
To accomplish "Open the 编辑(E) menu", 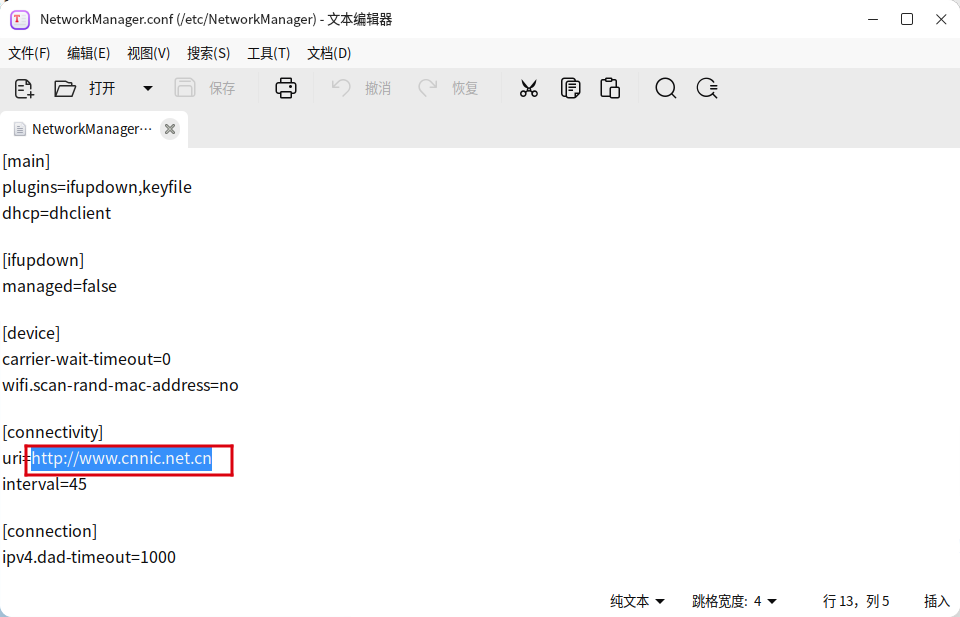I will [x=88, y=53].
